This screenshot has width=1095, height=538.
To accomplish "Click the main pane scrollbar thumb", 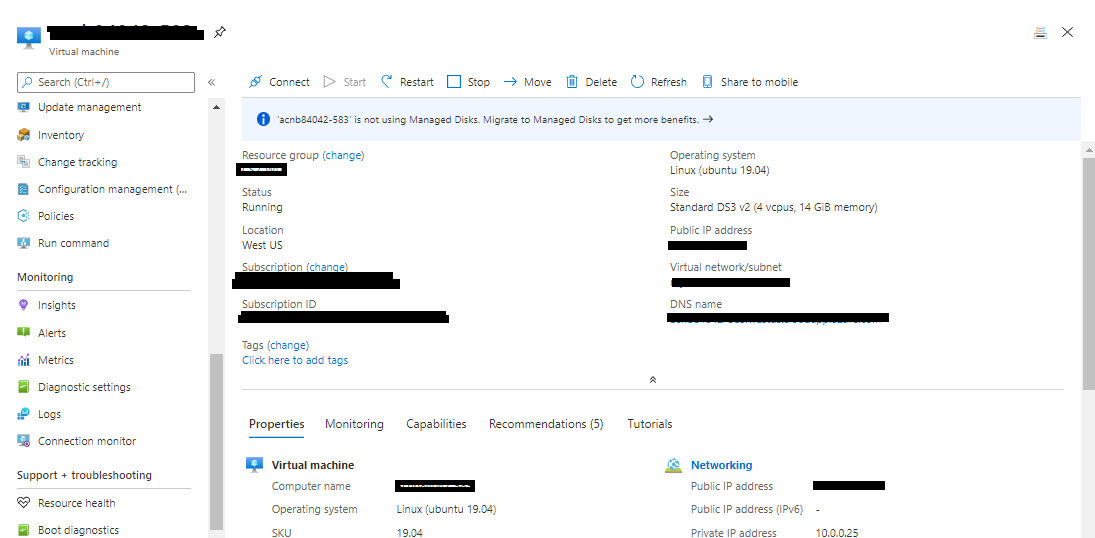I will coord(1089,274).
